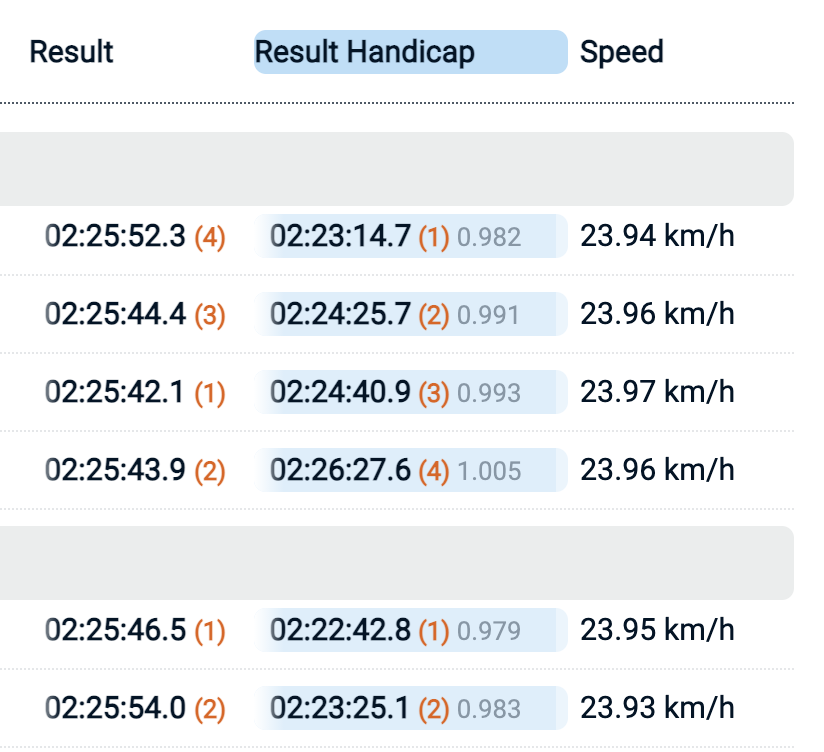
Task: Click the 23.93 km/h speed value
Action: click(x=657, y=708)
